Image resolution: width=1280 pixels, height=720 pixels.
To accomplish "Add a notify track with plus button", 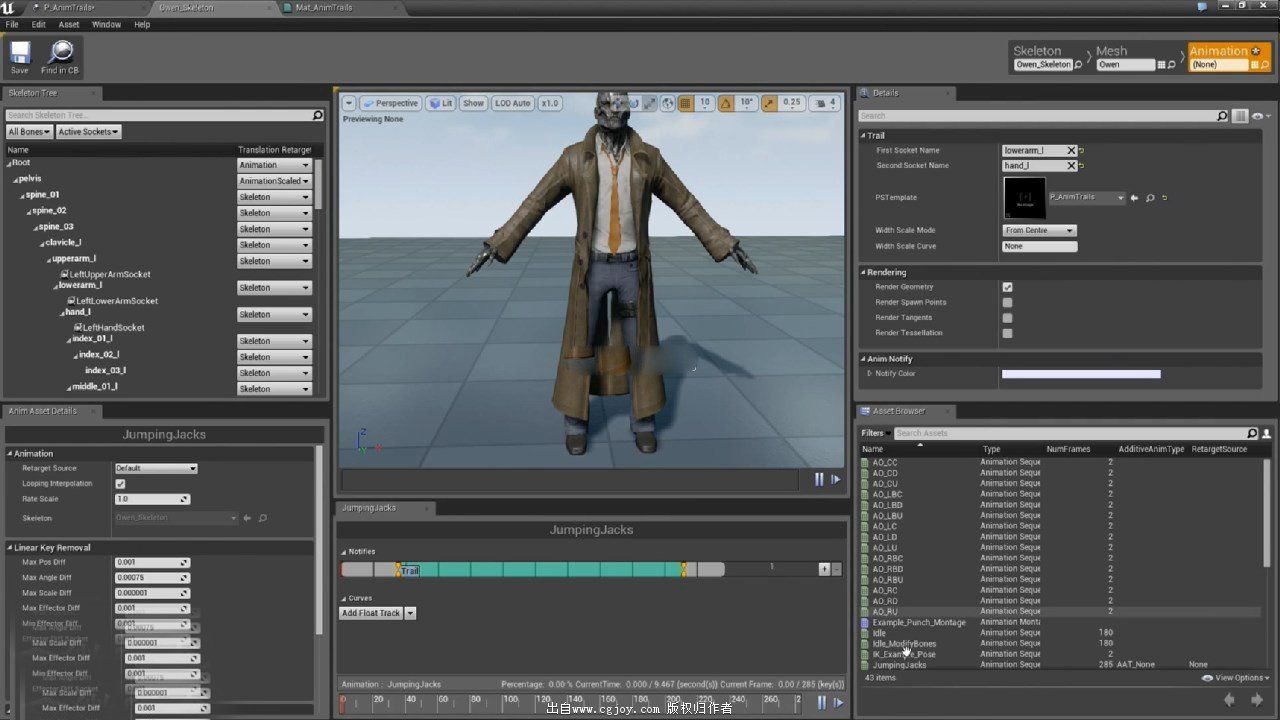I will 824,568.
